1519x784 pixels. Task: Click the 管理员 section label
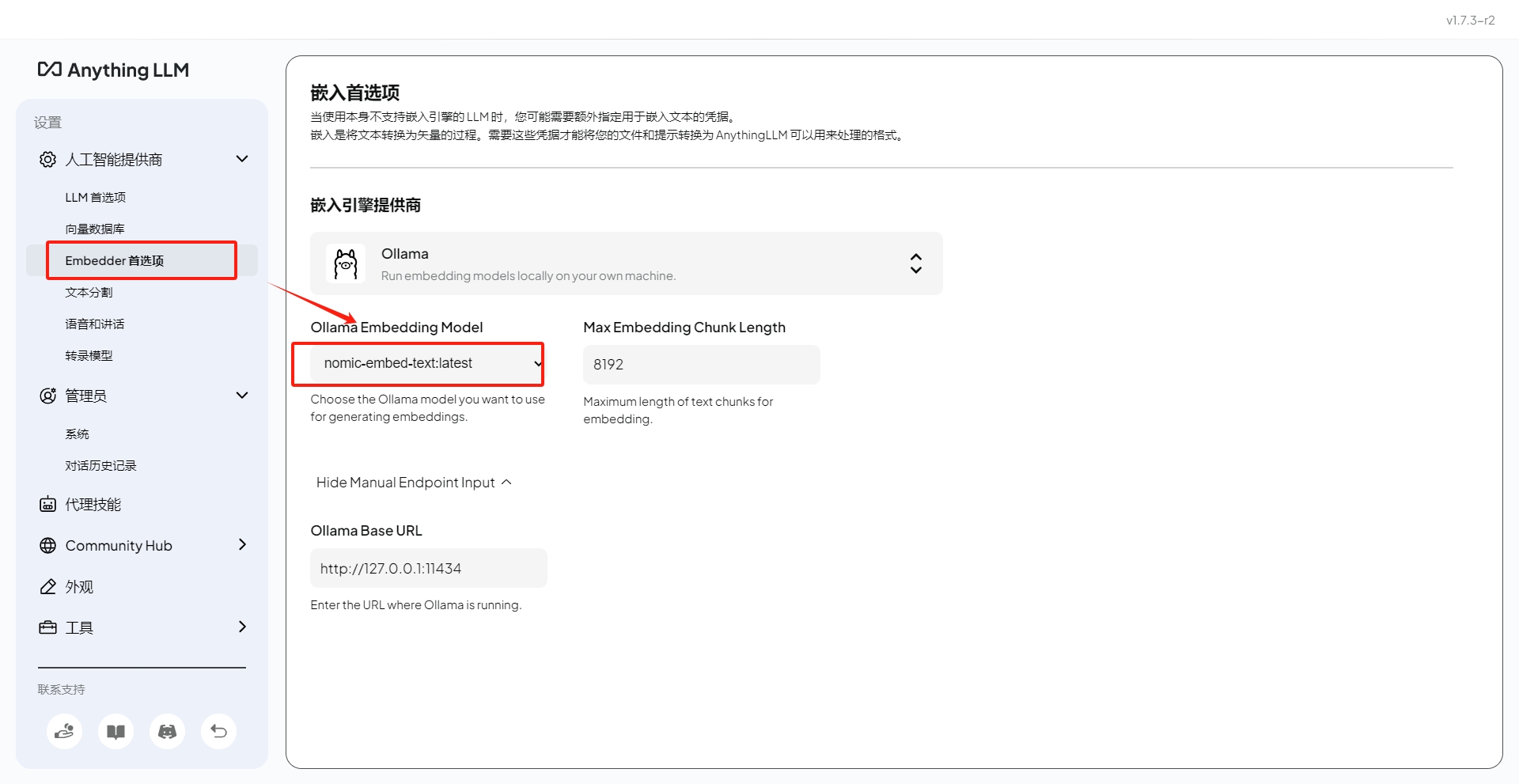pos(85,396)
